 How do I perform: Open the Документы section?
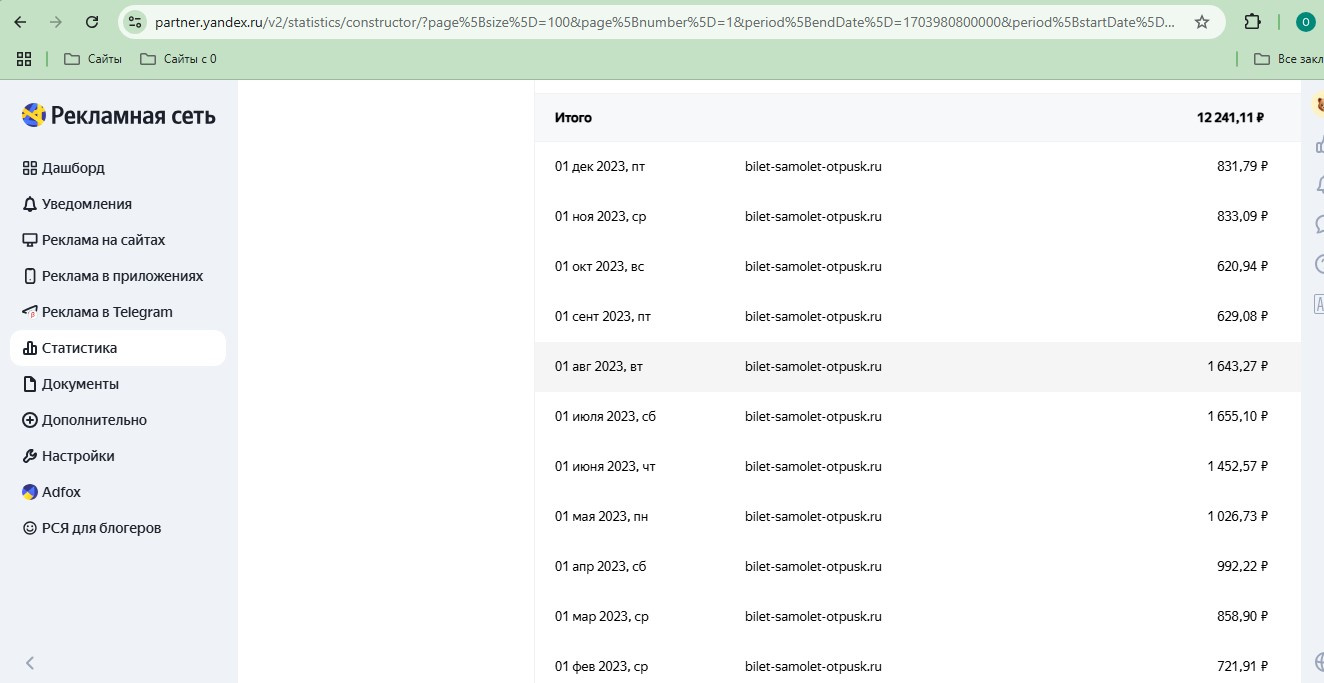click(x=70, y=384)
